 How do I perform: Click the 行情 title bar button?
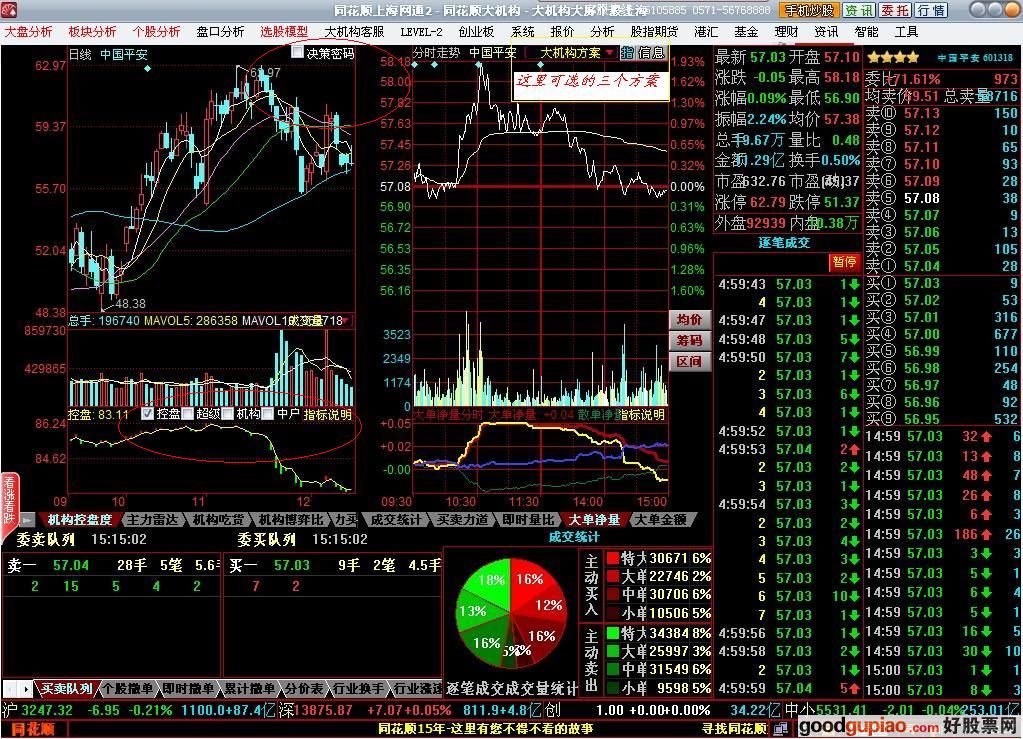tap(931, 10)
